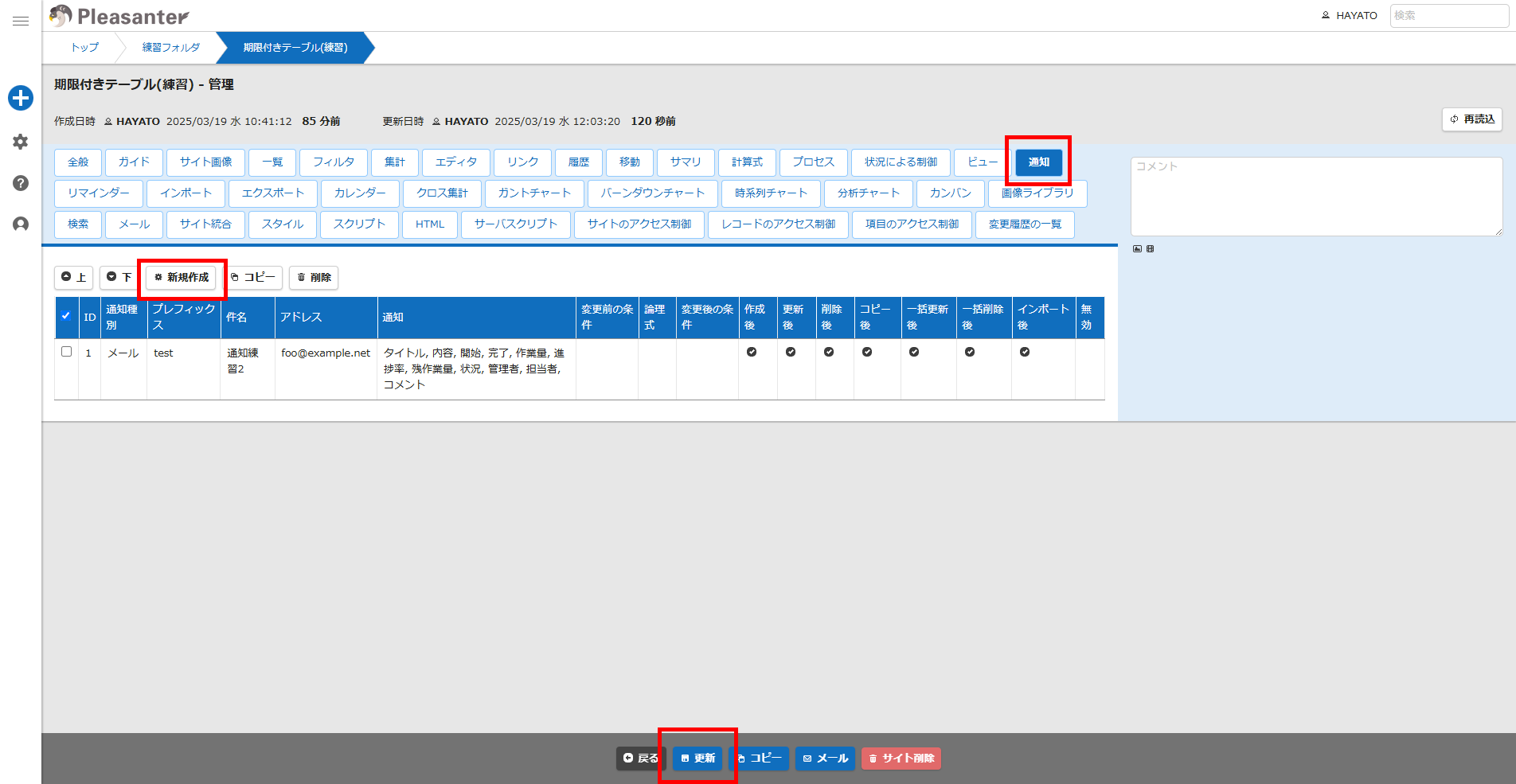1516x784 pixels.
Task: Toggle the select-all header checkbox
Action: pyautogui.click(x=66, y=316)
